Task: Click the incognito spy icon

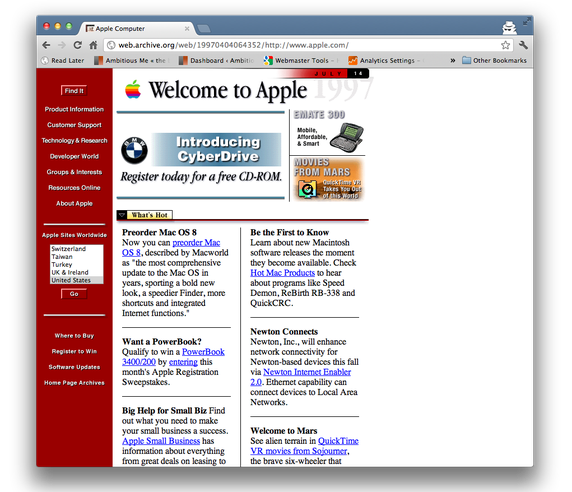Action: (509, 27)
